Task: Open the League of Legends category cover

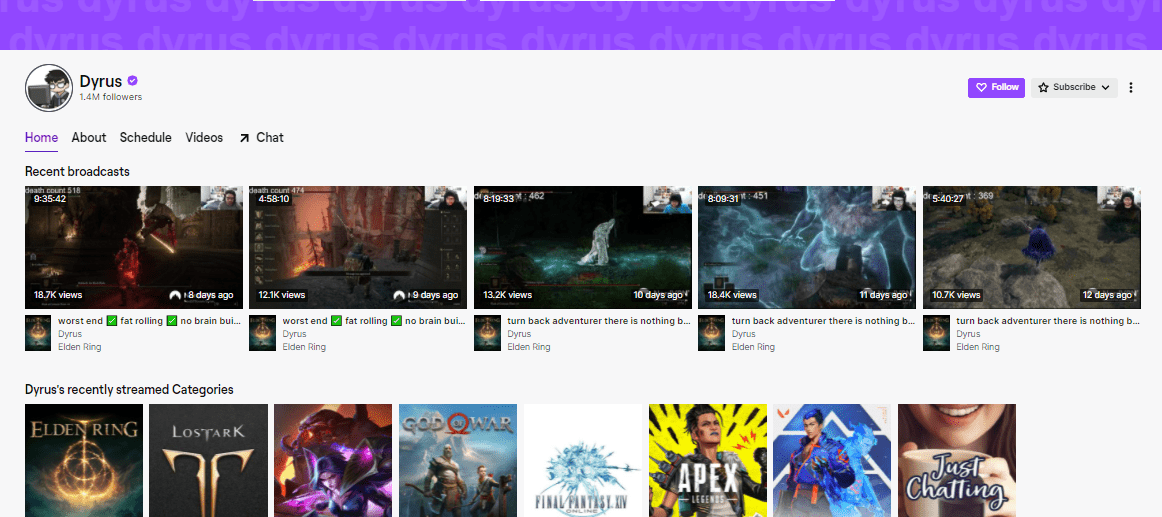Action: pyautogui.click(x=333, y=460)
